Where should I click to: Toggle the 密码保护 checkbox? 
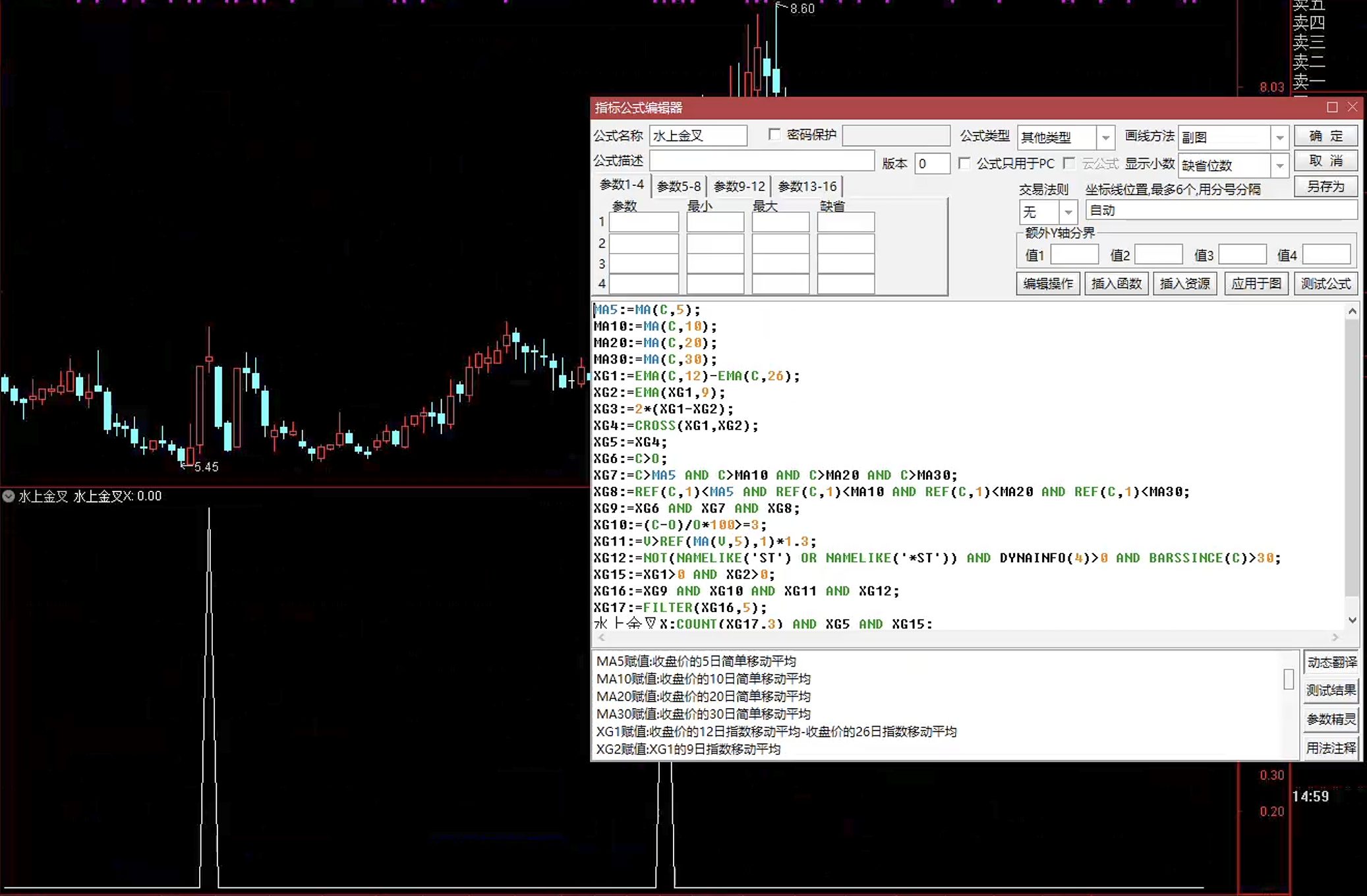point(774,134)
